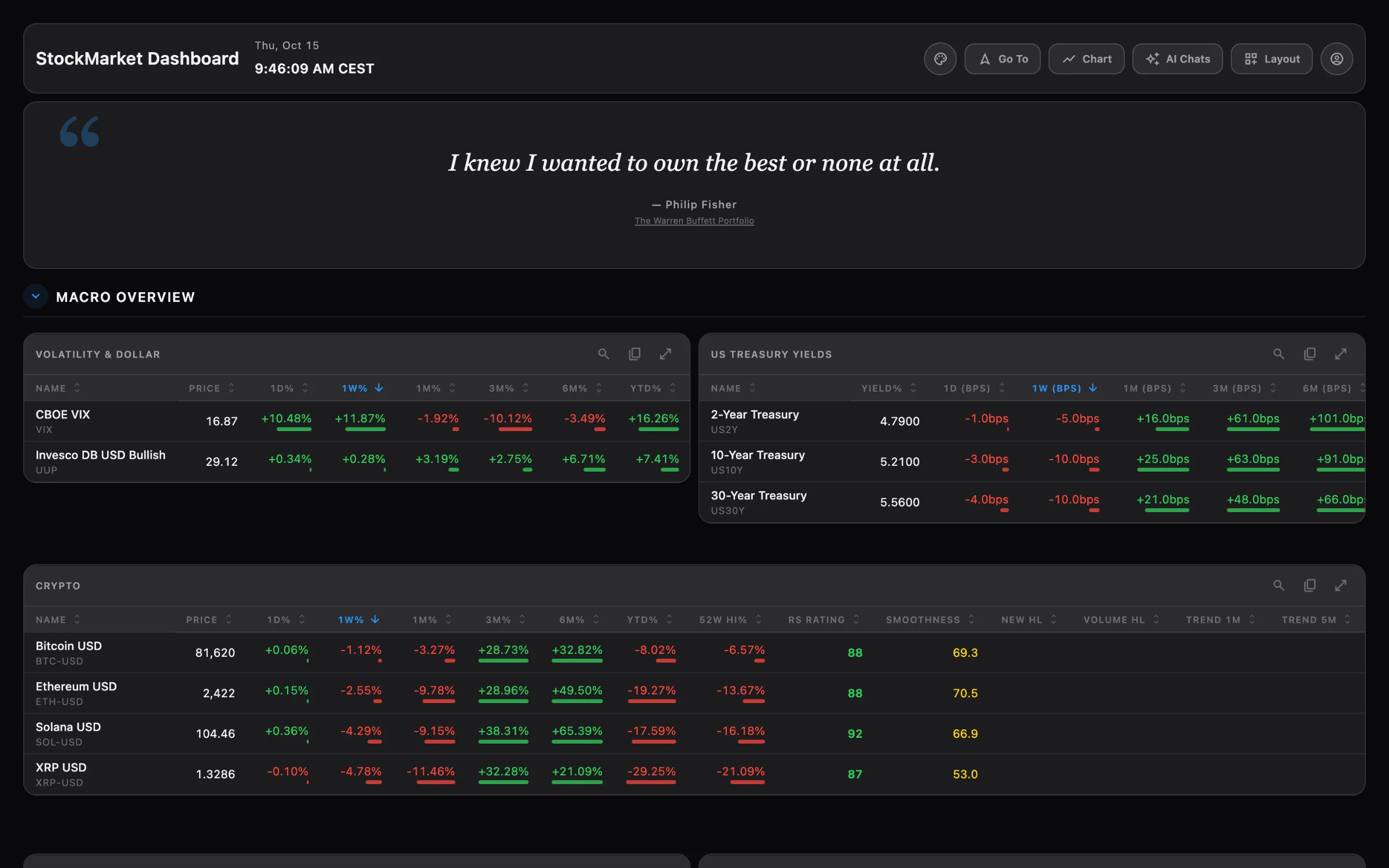Select the 10-Year Treasury row
This screenshot has height=868, width=1389.
(x=1032, y=462)
